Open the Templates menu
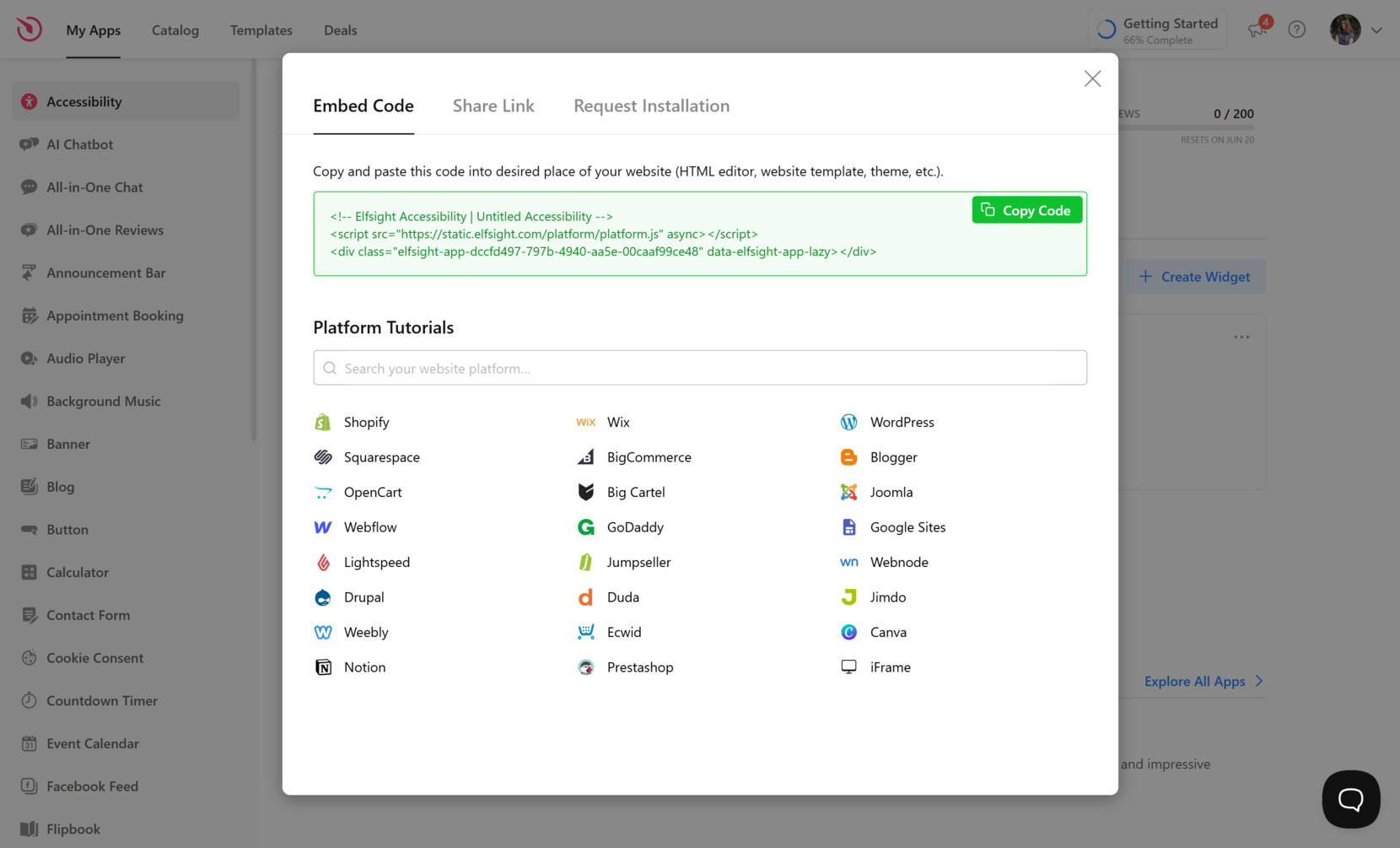Screen dimensions: 1400x848 coord(261,30)
